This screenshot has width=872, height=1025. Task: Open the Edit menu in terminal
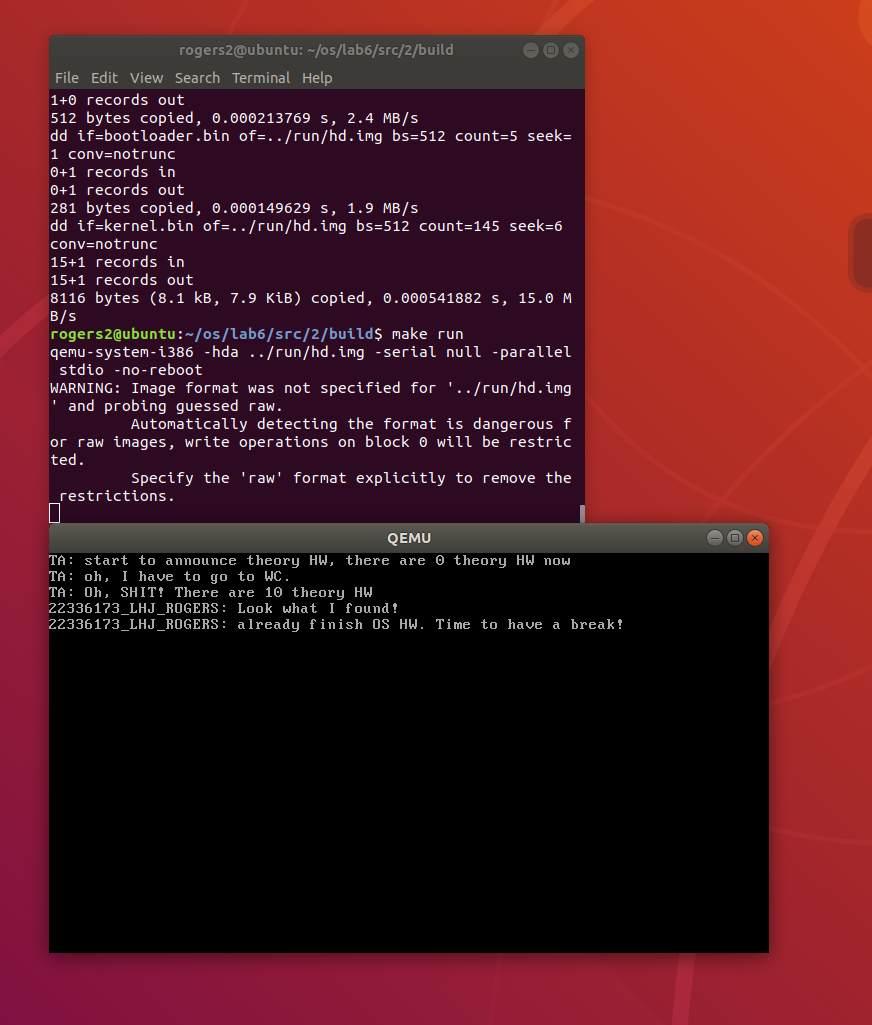point(104,78)
